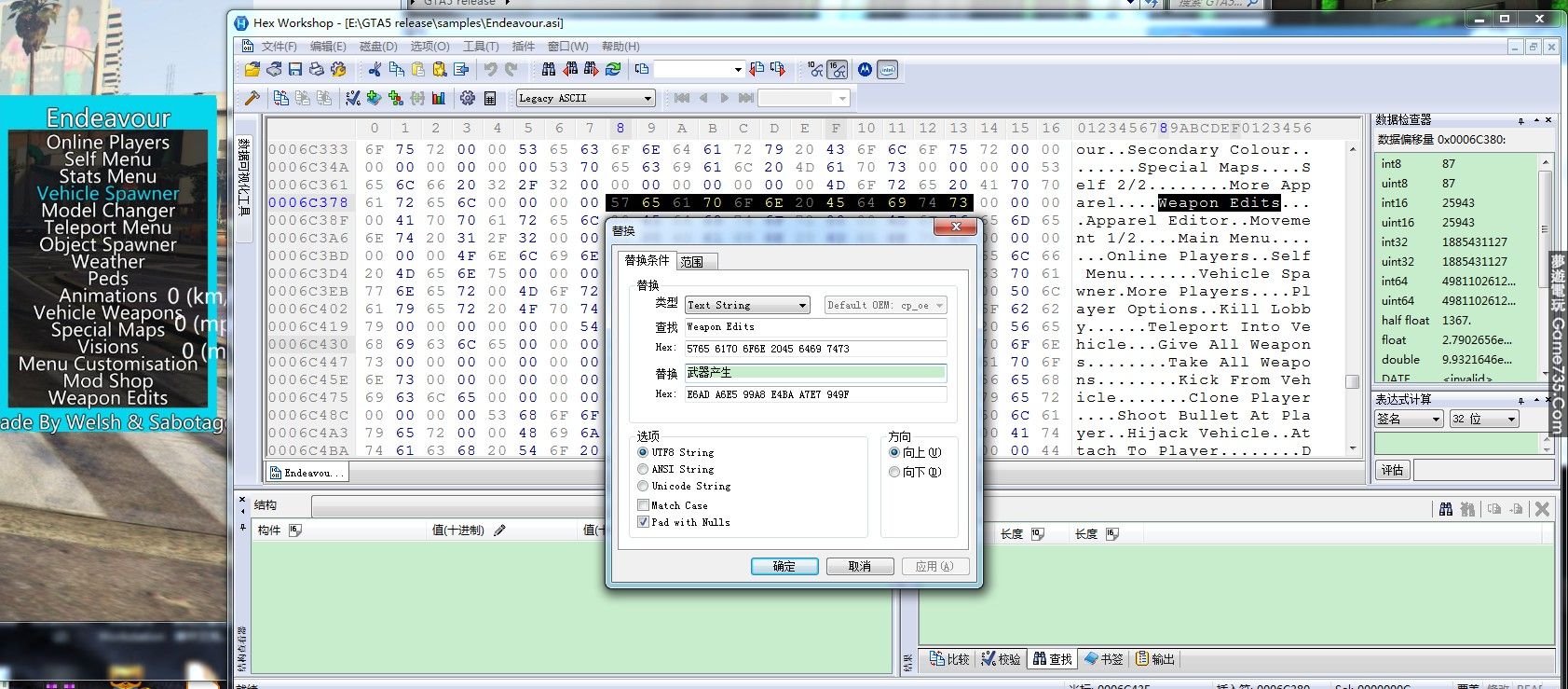The image size is (1568, 689).
Task: Click the Compare files icon in second toolbar
Action: coord(281,98)
